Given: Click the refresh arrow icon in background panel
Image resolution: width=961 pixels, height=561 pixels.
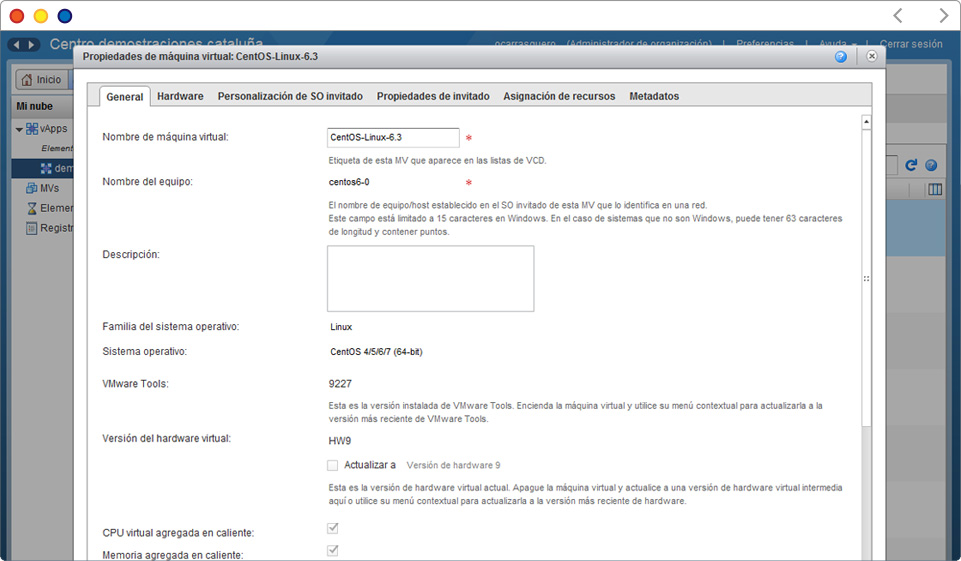Looking at the screenshot, I should click(911, 165).
